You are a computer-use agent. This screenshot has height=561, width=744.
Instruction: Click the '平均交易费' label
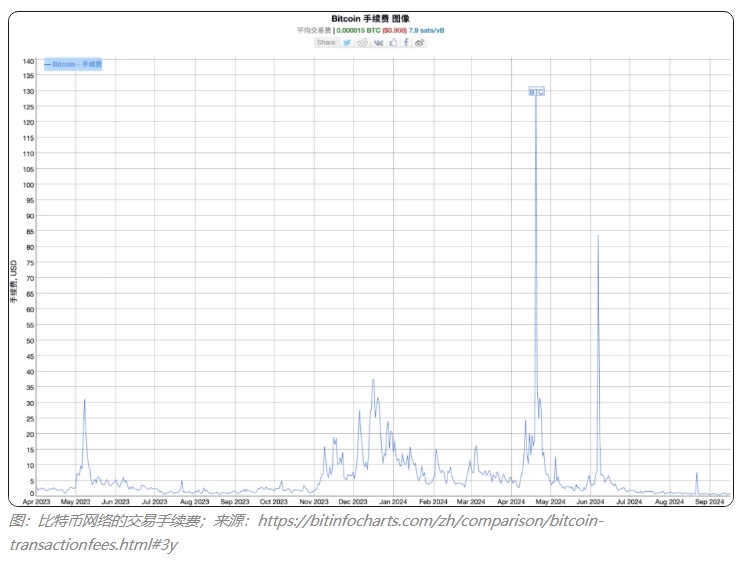click(314, 30)
